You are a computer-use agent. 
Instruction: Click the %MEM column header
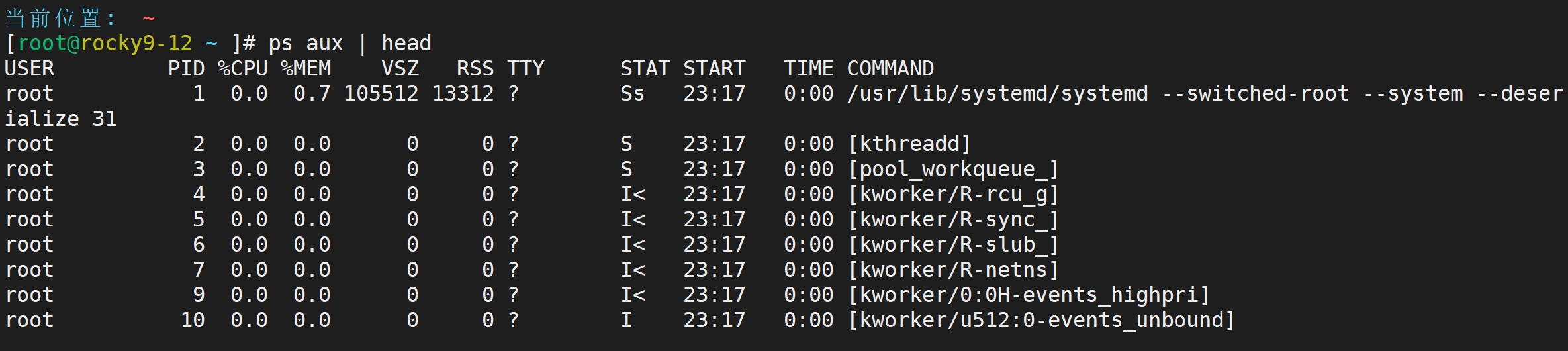[x=306, y=69]
